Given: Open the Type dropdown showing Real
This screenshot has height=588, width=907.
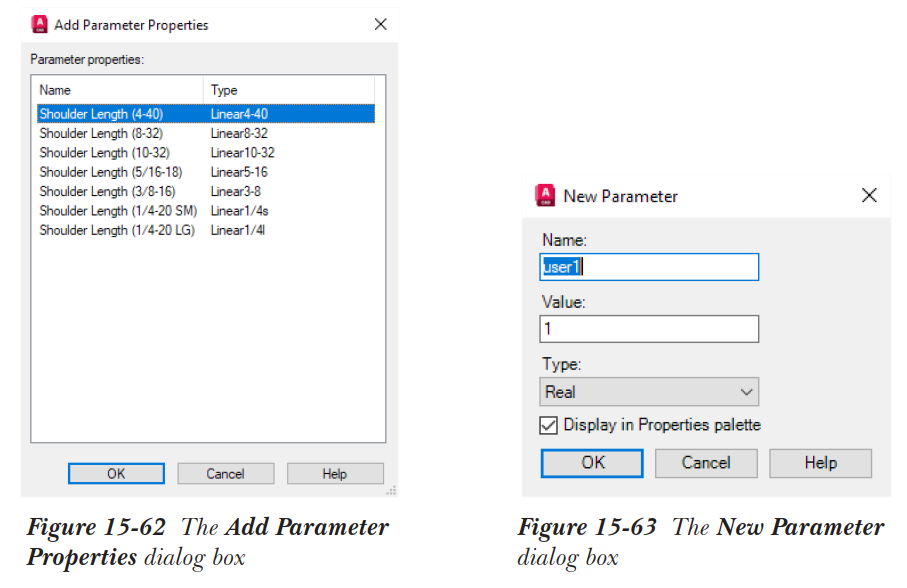Looking at the screenshot, I should 649,392.
